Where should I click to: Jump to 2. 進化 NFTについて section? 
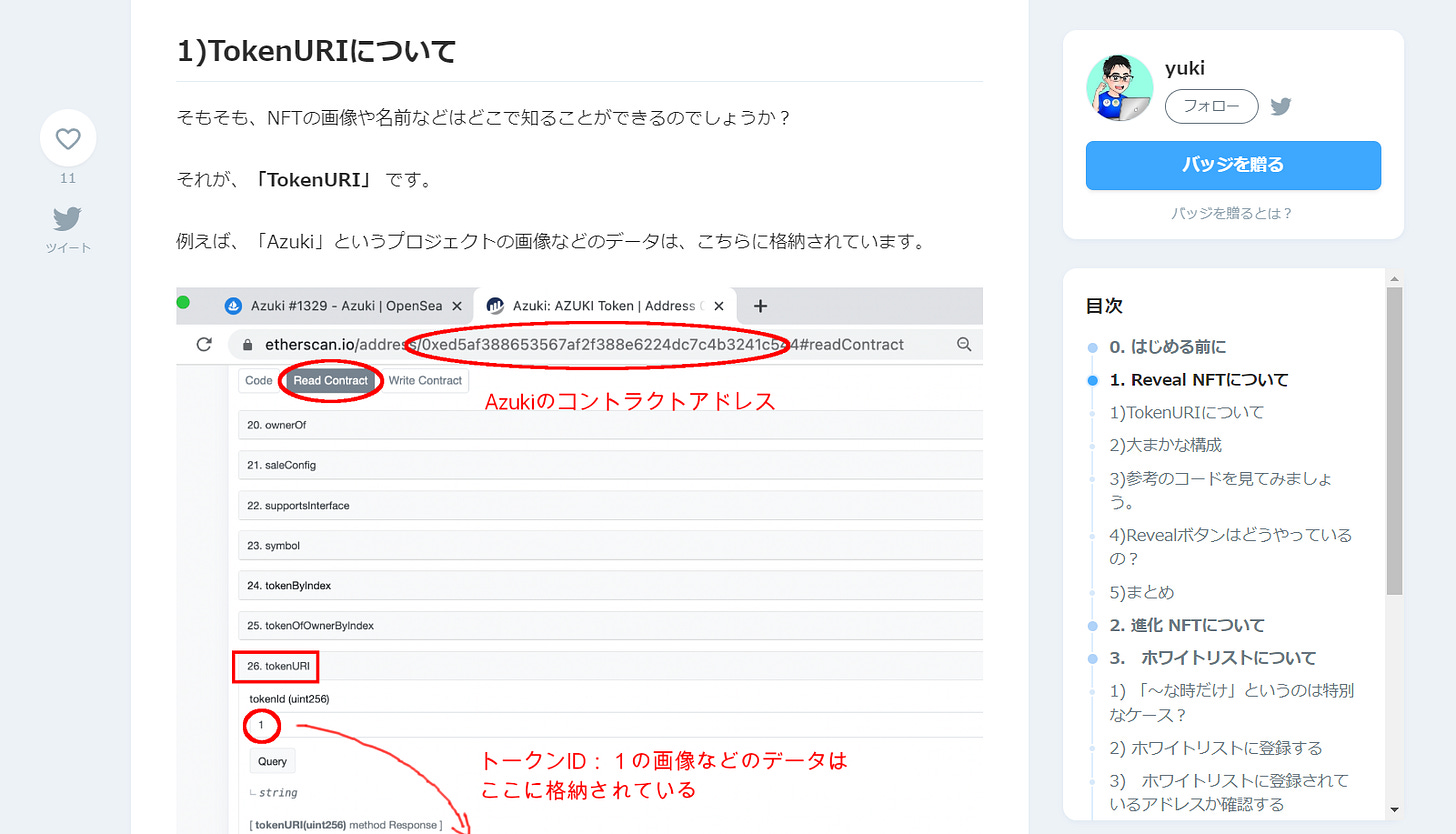[x=1186, y=625]
